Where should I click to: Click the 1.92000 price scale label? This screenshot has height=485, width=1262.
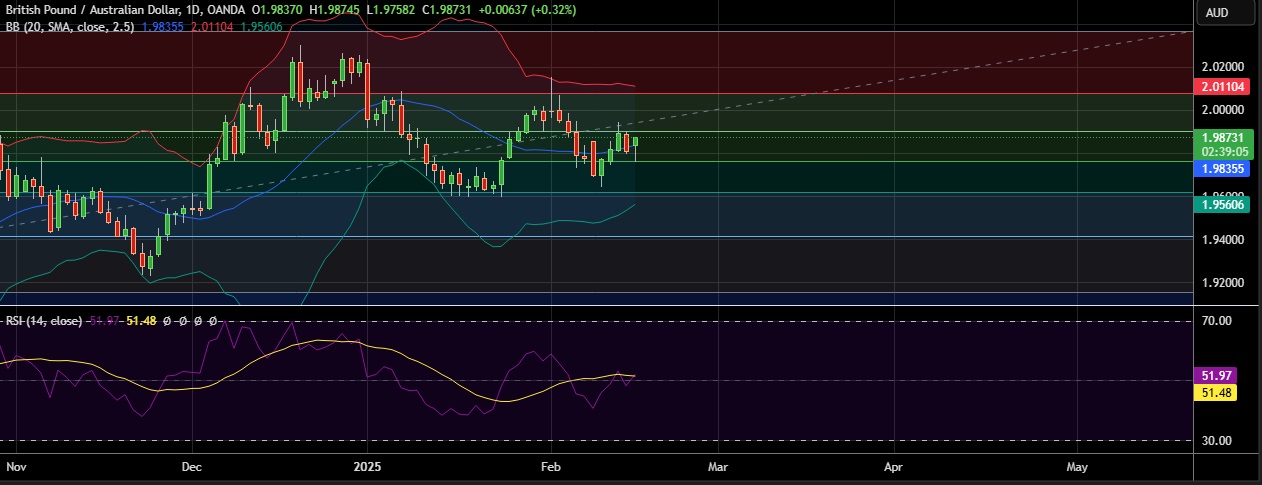coord(1222,283)
